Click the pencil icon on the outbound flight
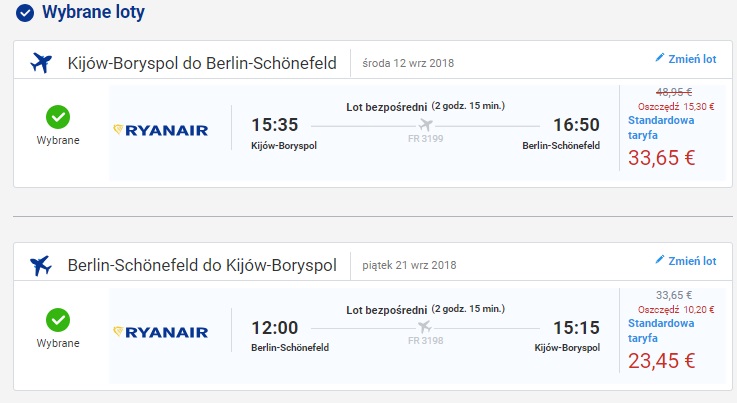 (659, 58)
